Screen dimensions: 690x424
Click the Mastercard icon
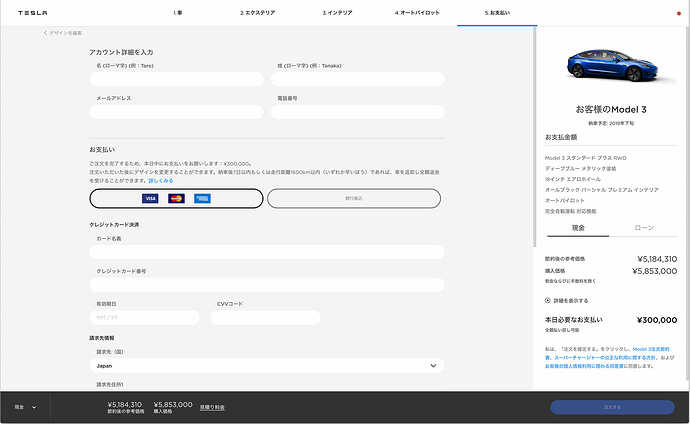pos(176,198)
